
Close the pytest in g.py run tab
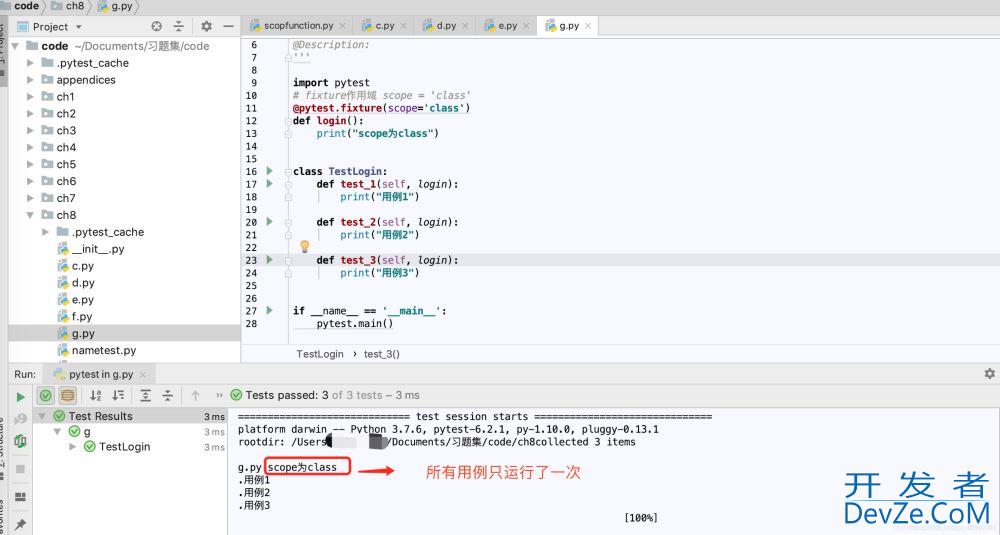point(143,375)
